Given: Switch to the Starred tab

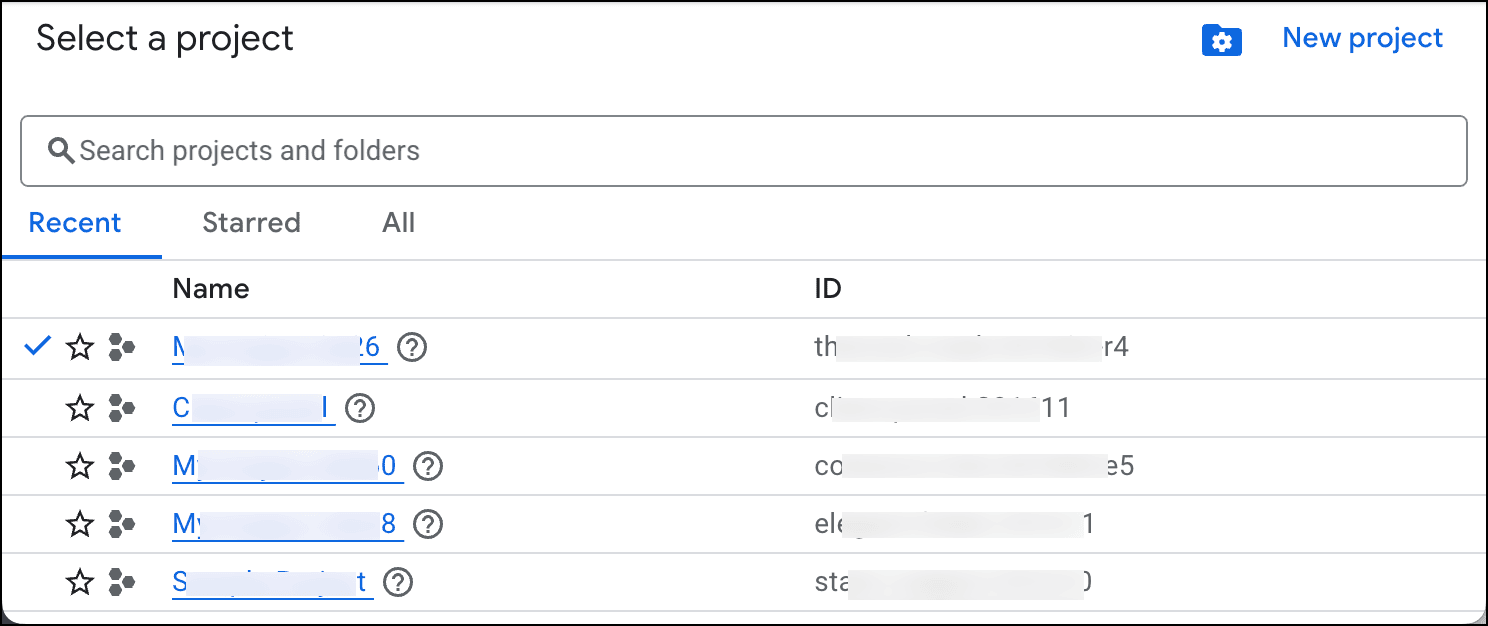Looking at the screenshot, I should (x=251, y=222).
